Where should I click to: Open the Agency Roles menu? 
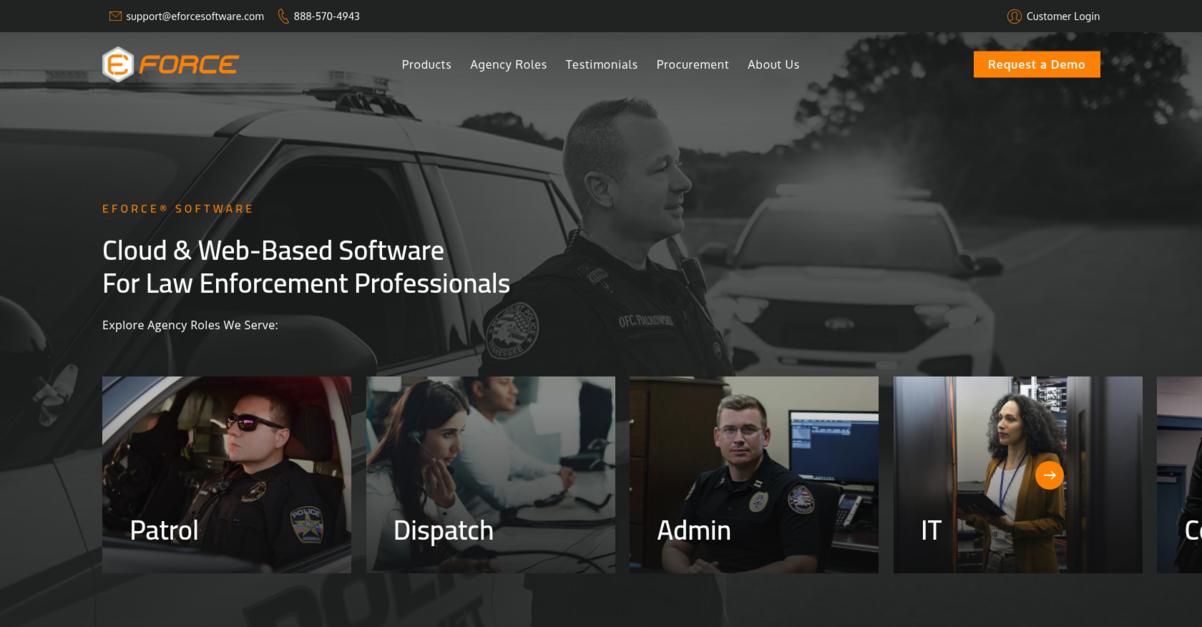point(508,64)
